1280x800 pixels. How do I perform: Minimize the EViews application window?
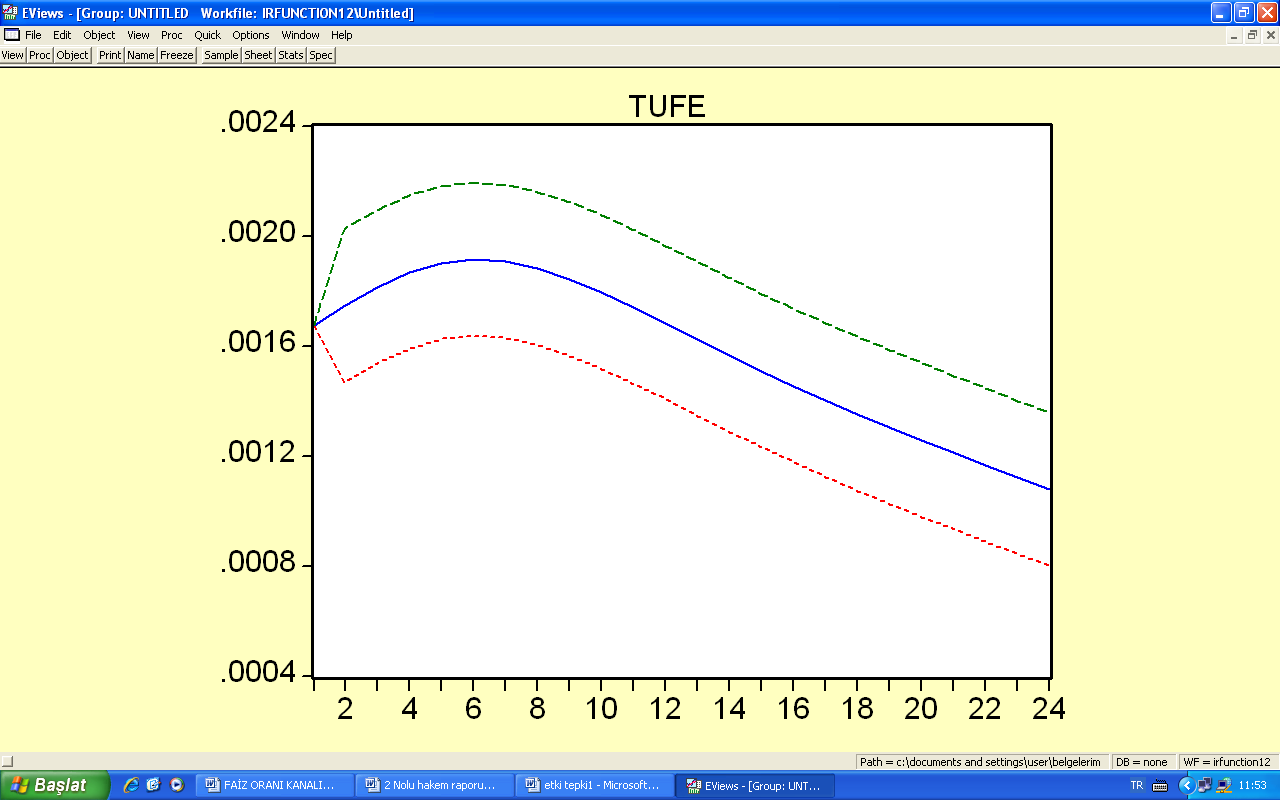click(1221, 13)
